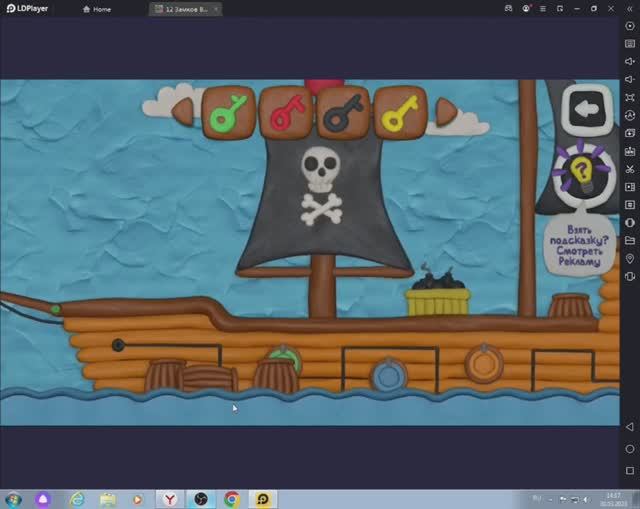Open the multi-instance plus icon in the sidebar

(x=630, y=133)
